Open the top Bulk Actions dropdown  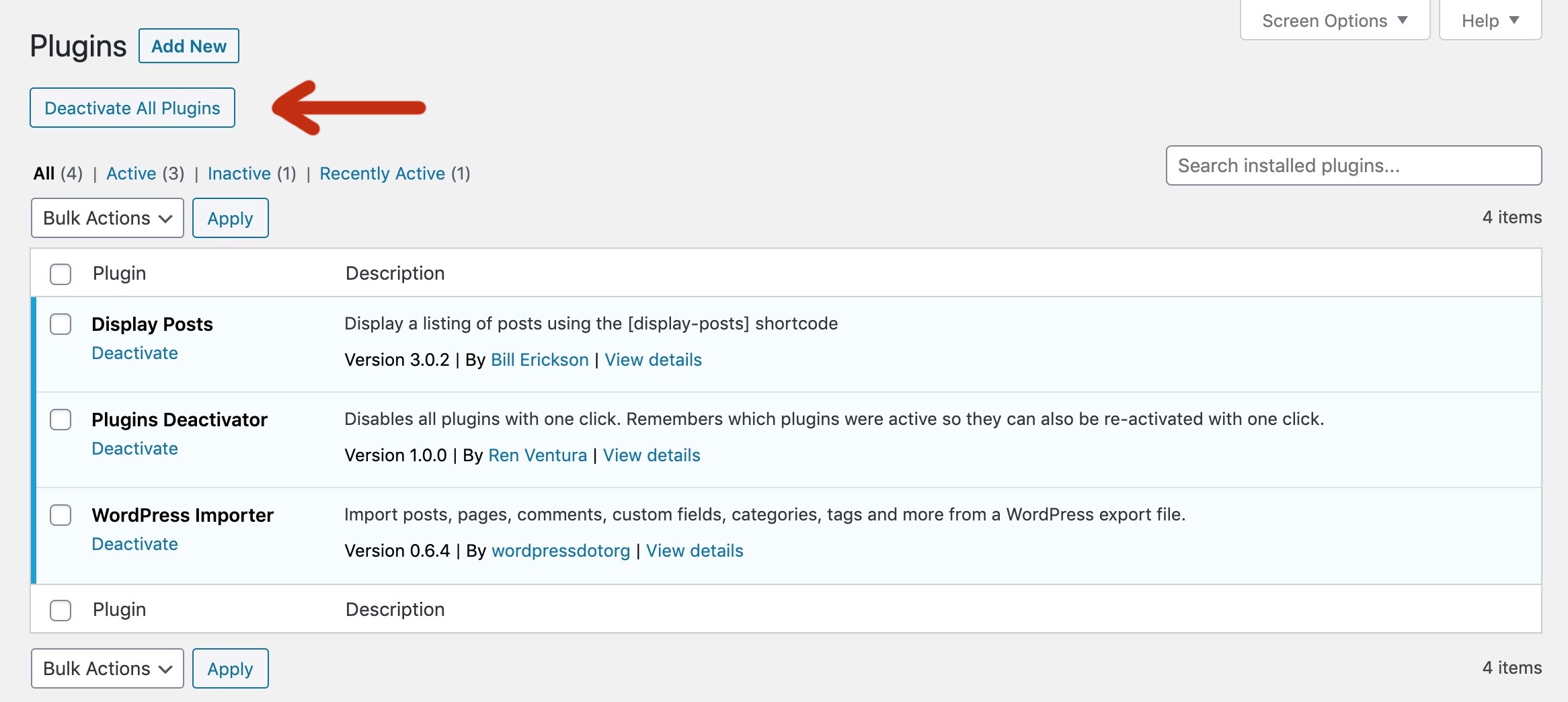pos(108,218)
